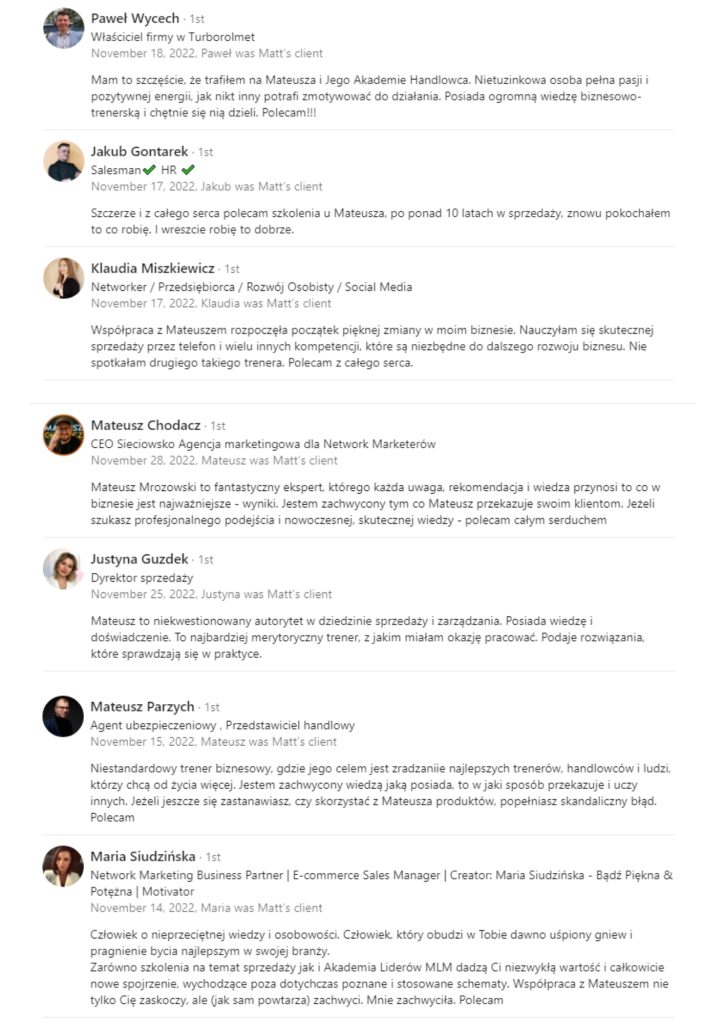Viewport: 724px width, 1024px height.
Task: Click the Jakub Gontarek name link
Action: coord(139,151)
